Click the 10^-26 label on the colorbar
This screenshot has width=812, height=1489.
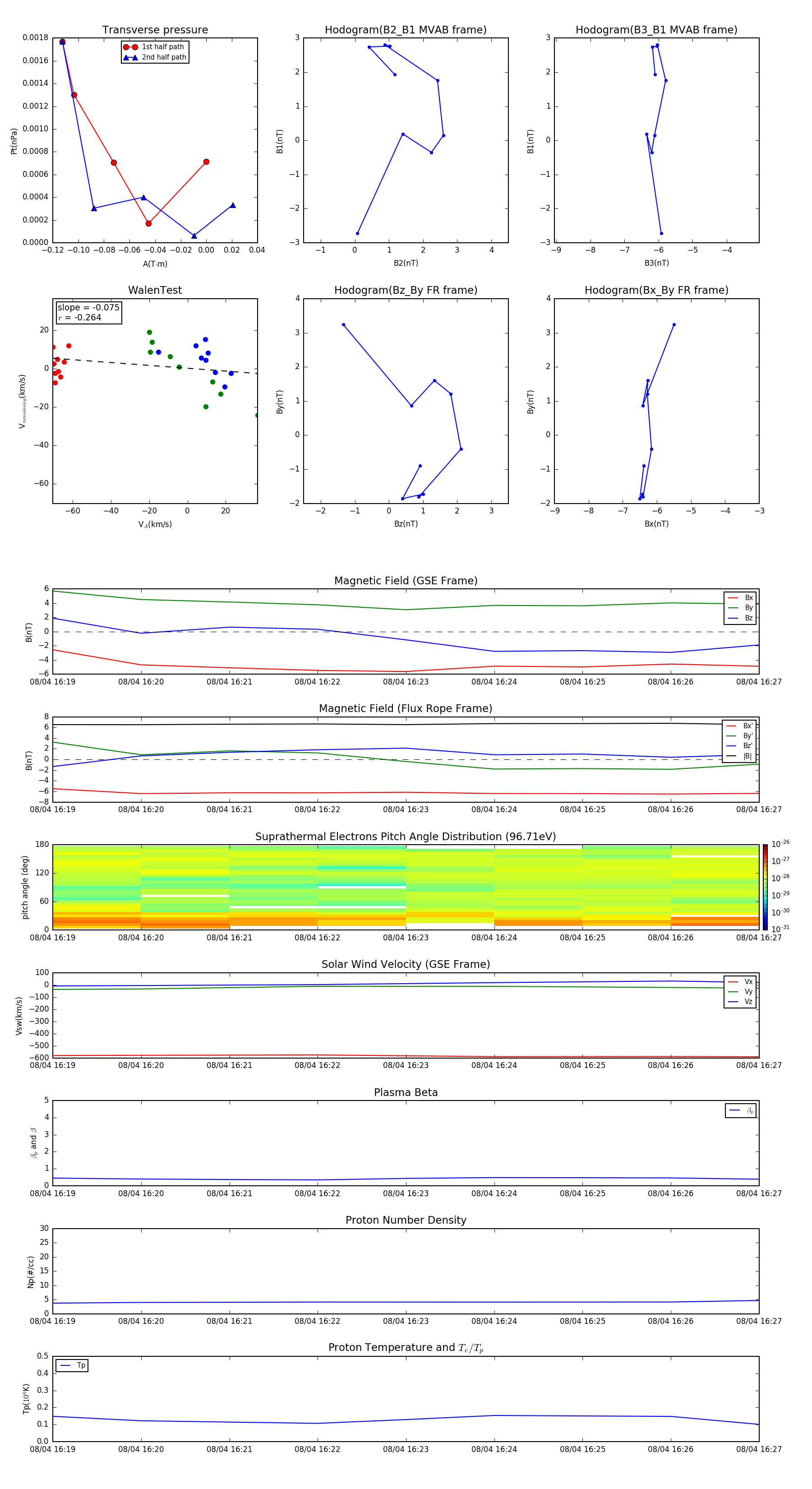coord(780,845)
